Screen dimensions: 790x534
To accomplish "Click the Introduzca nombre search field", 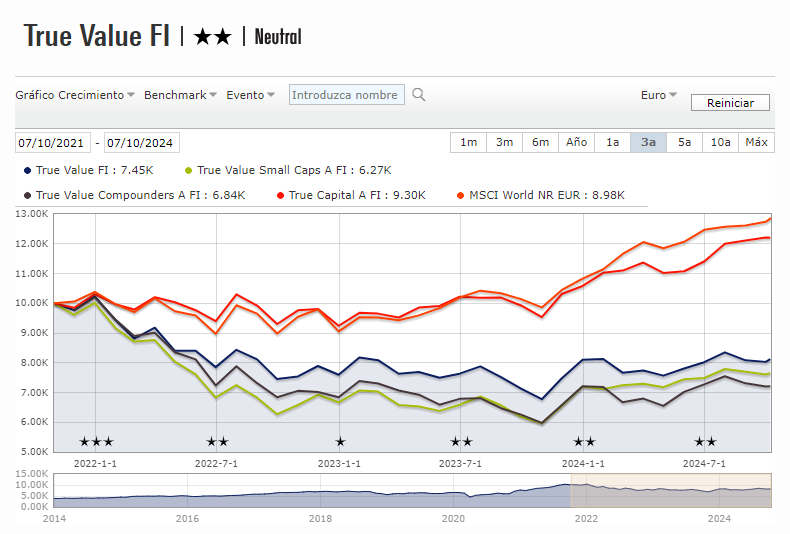I will point(347,95).
